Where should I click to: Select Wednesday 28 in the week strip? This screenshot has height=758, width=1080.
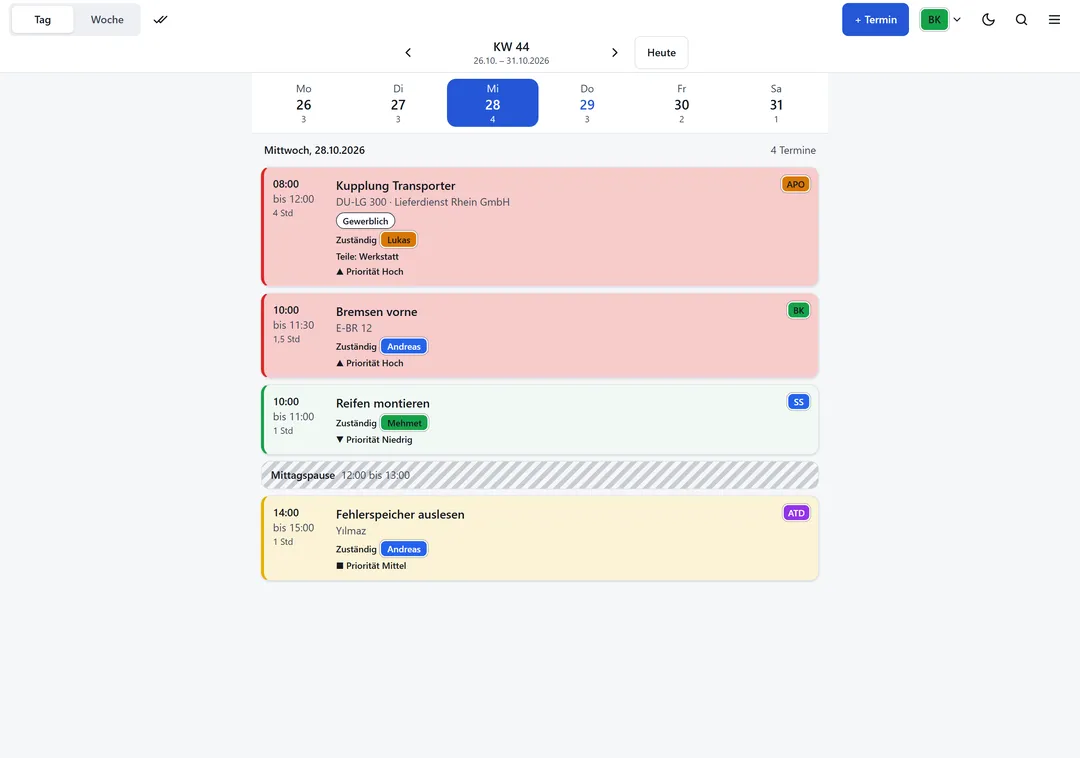(x=492, y=103)
